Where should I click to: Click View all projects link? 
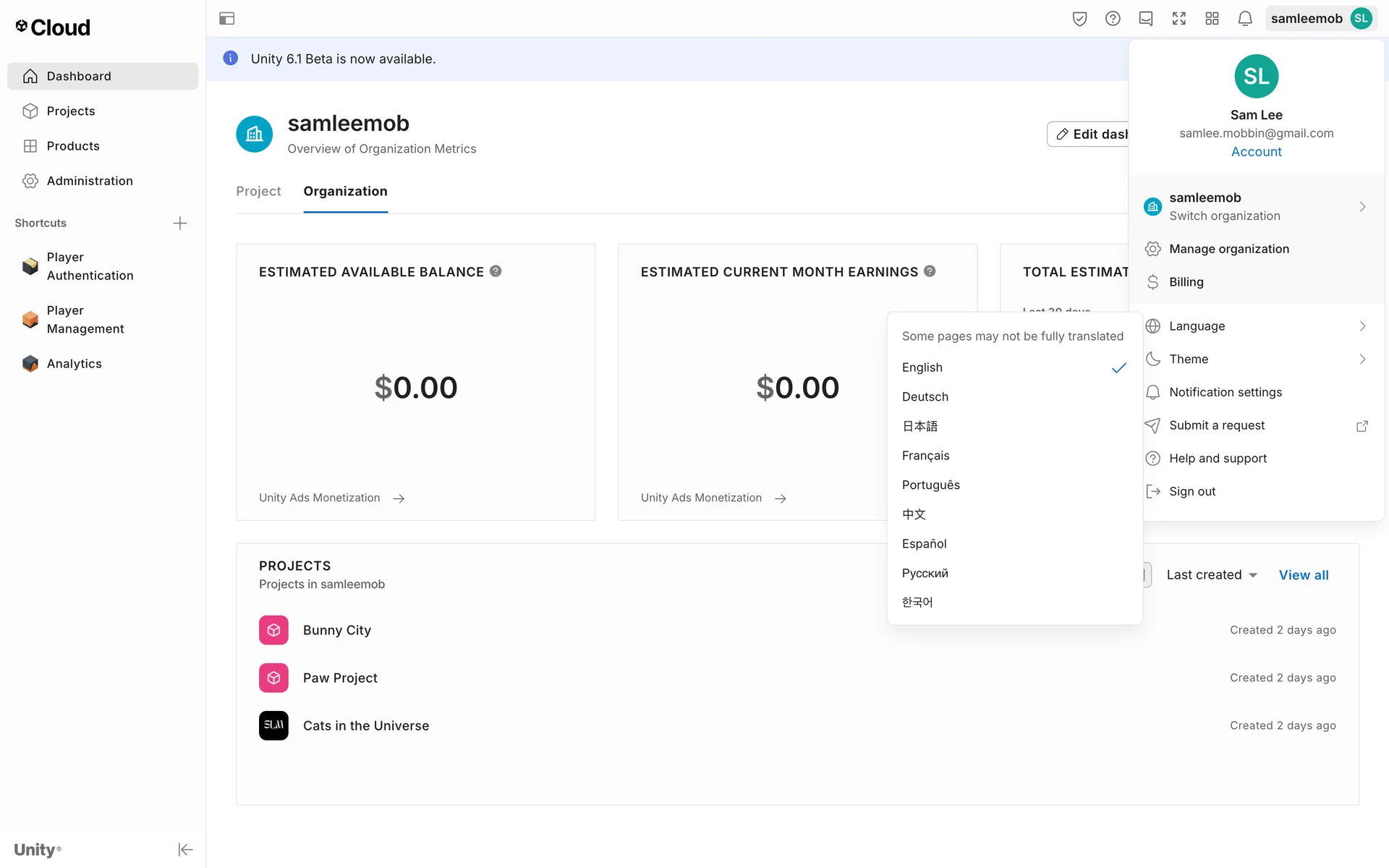1303,575
